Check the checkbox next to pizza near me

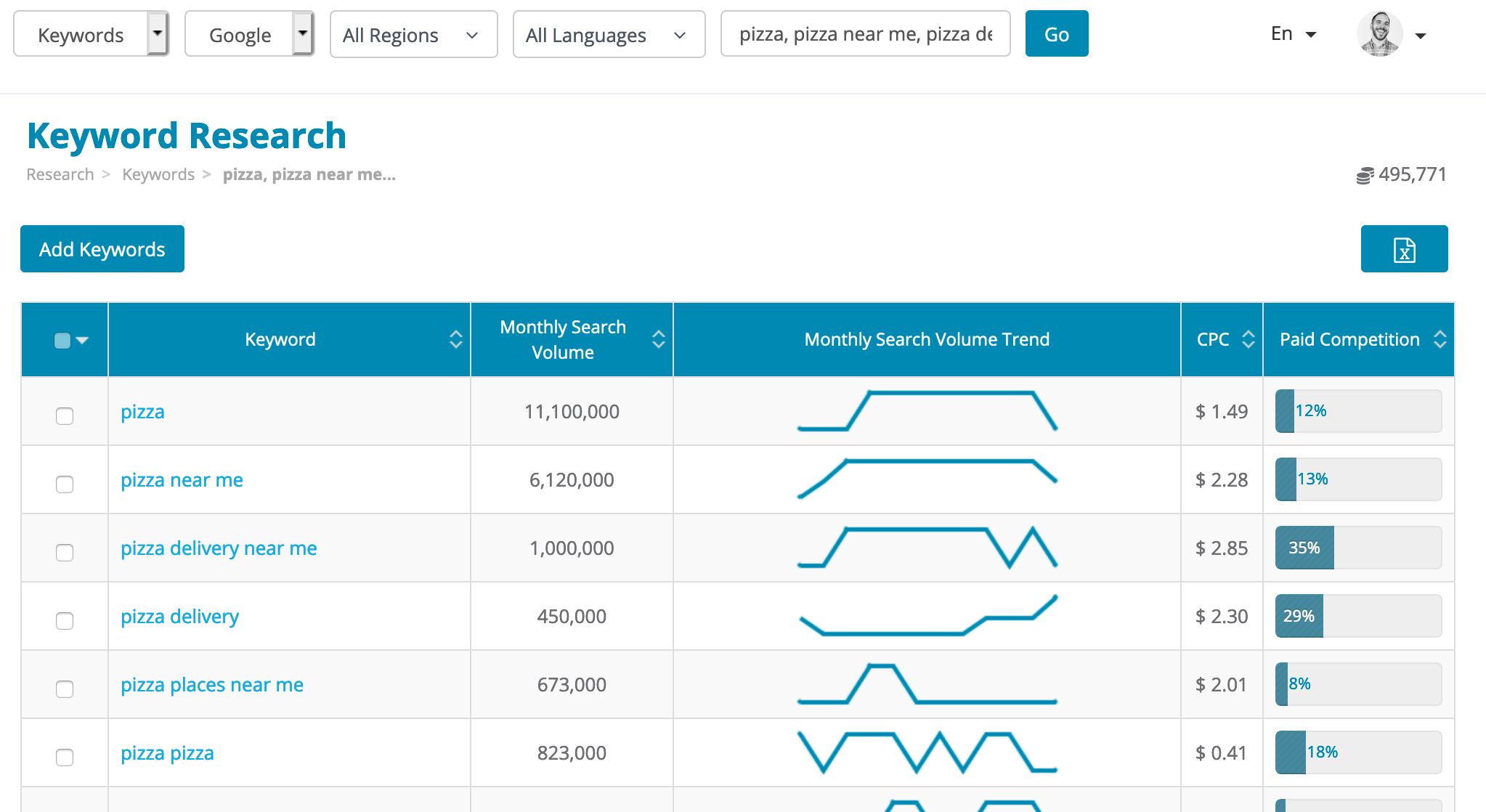(x=65, y=484)
